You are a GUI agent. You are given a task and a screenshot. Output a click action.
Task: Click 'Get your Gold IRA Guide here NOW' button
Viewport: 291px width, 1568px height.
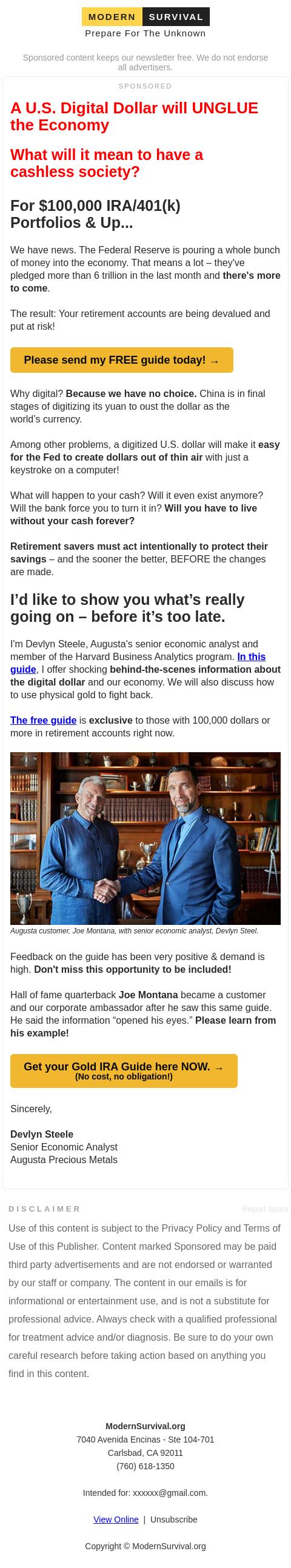coord(124,1071)
